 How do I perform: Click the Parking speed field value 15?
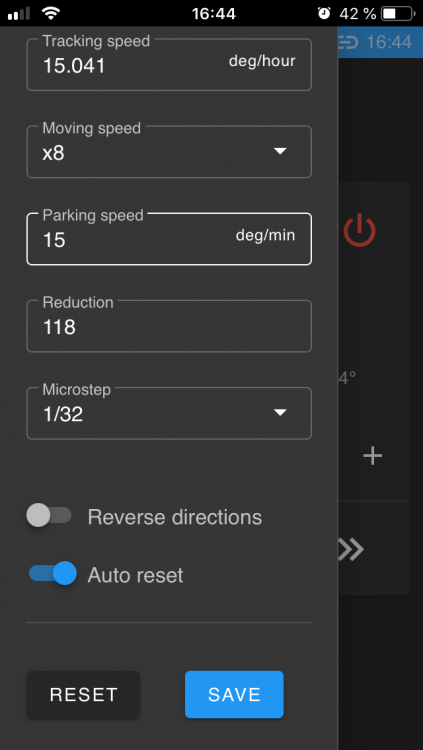[x=54, y=240]
